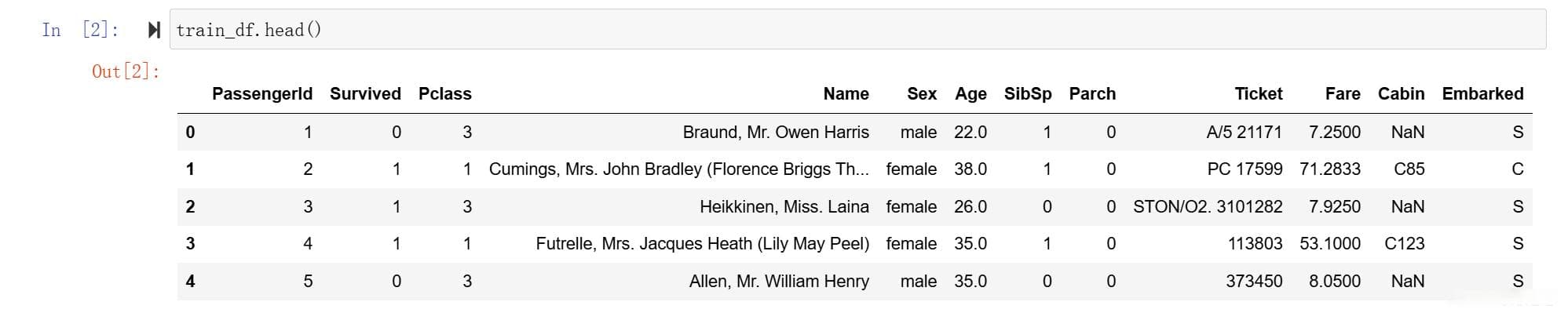The image size is (1568, 313).
Task: Click the Survived column header
Action: click(x=365, y=94)
